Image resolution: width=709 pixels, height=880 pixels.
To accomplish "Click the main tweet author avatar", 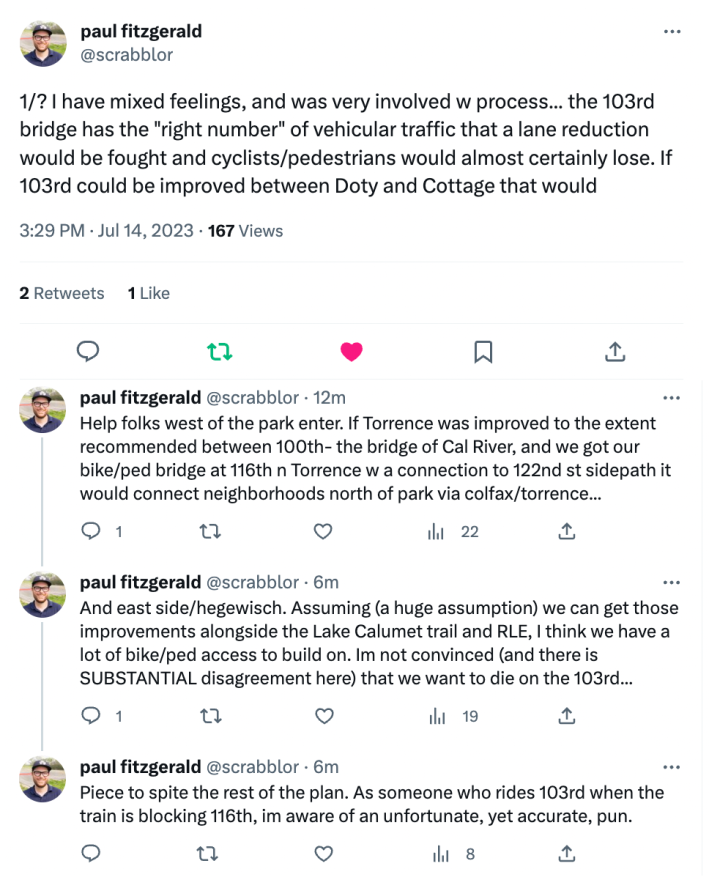I will coord(43,43).
